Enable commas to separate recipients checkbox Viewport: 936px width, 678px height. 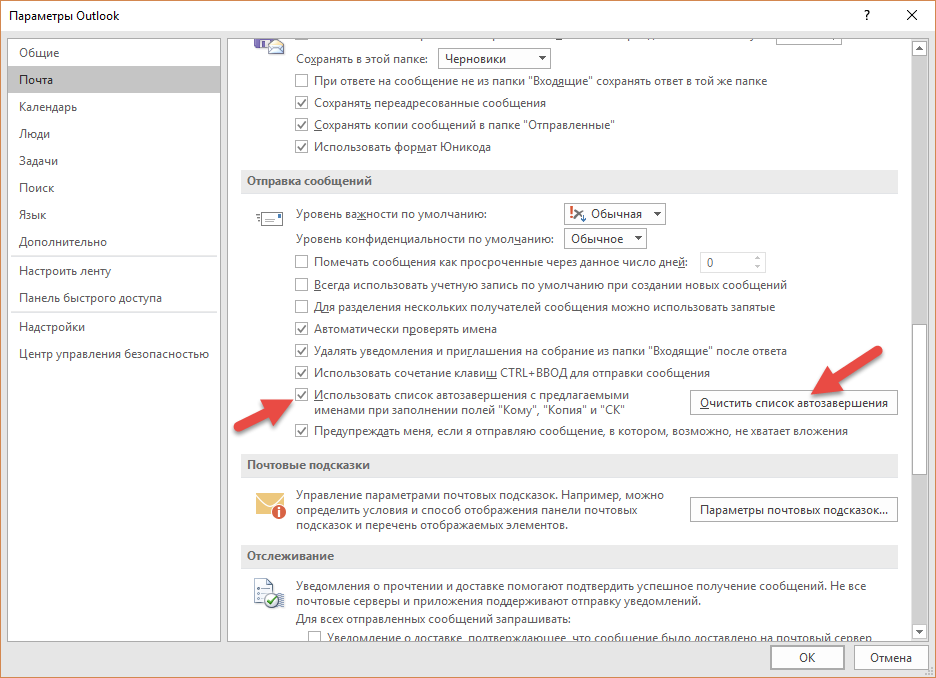(x=301, y=307)
